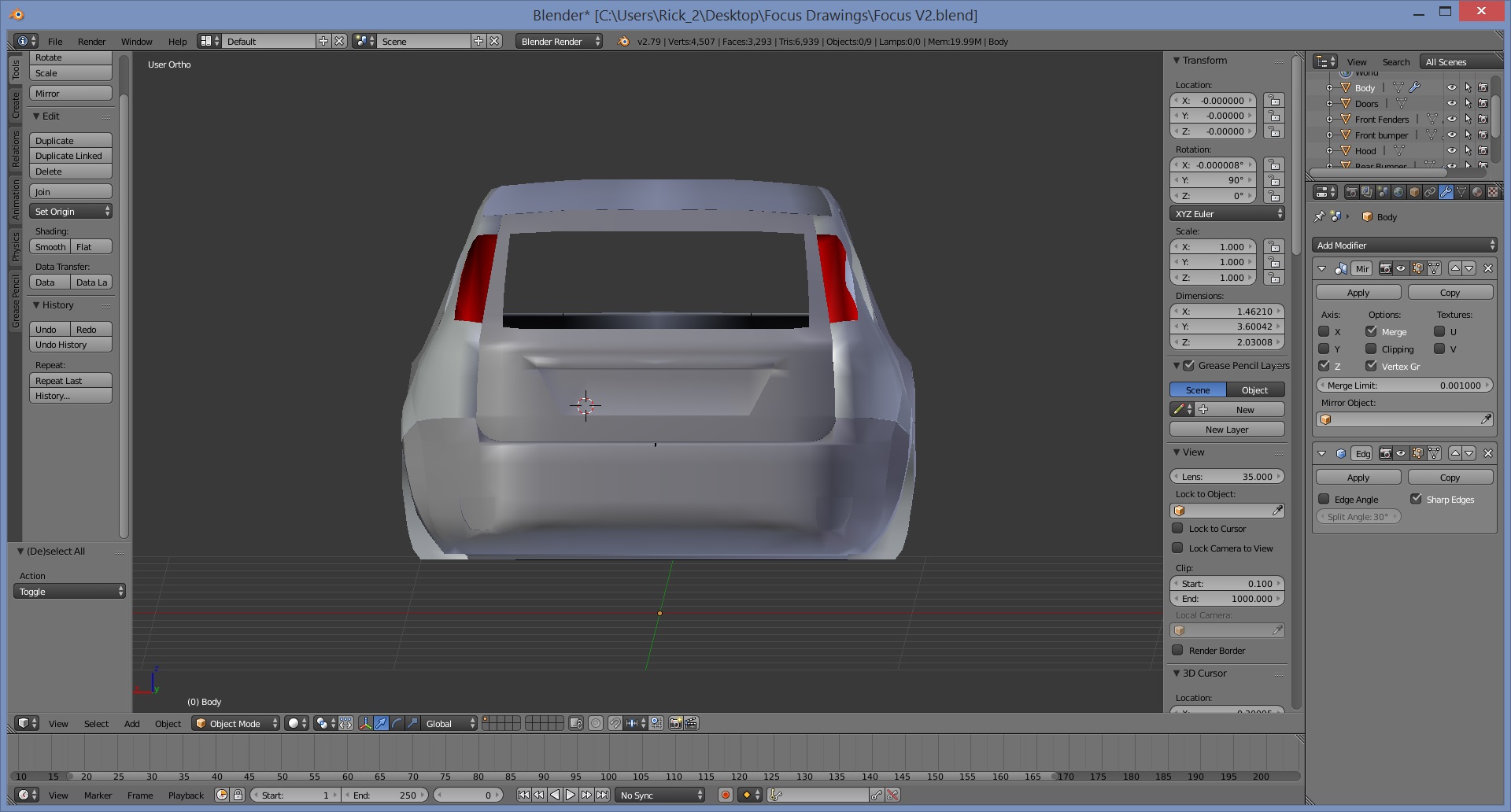Image resolution: width=1511 pixels, height=812 pixels.
Task: Switch to the Create tab
Action: (15, 105)
